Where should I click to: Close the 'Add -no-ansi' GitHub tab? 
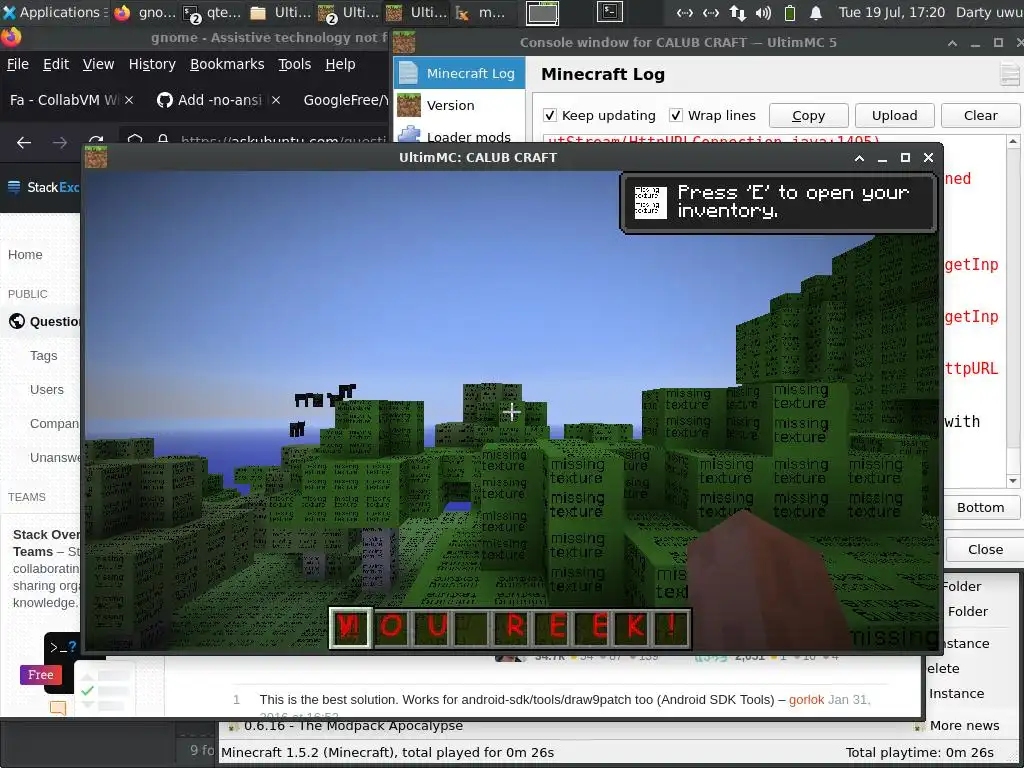tap(276, 100)
